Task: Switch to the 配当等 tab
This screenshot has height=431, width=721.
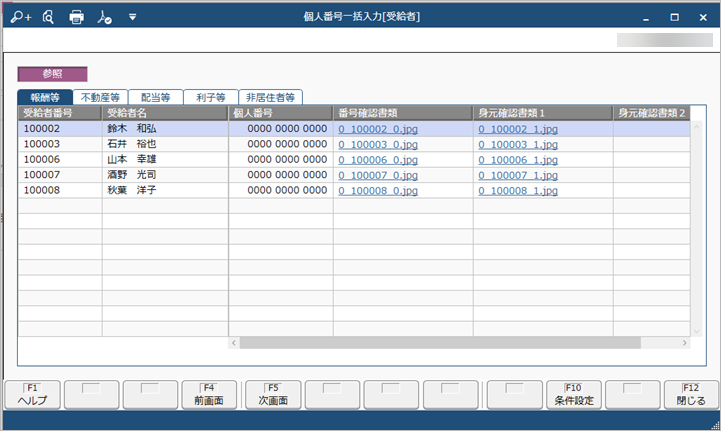Action: tap(155, 97)
